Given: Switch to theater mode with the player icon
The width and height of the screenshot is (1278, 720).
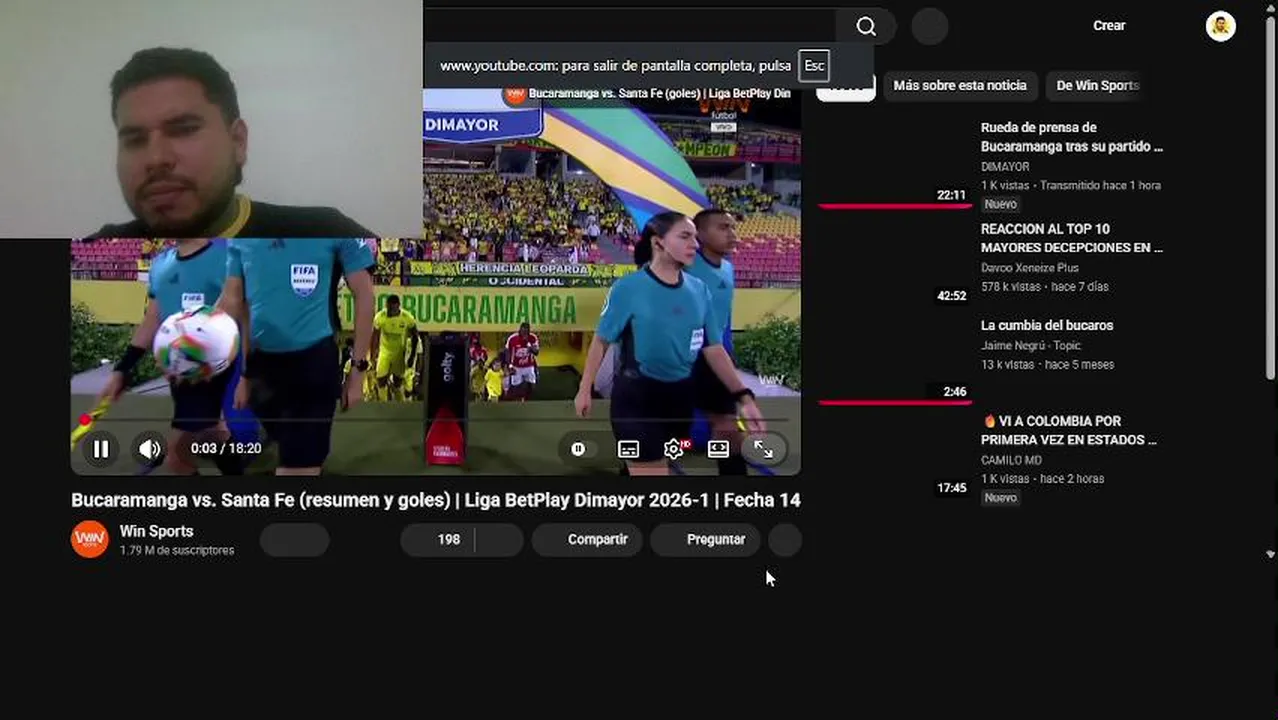Looking at the screenshot, I should (x=718, y=449).
